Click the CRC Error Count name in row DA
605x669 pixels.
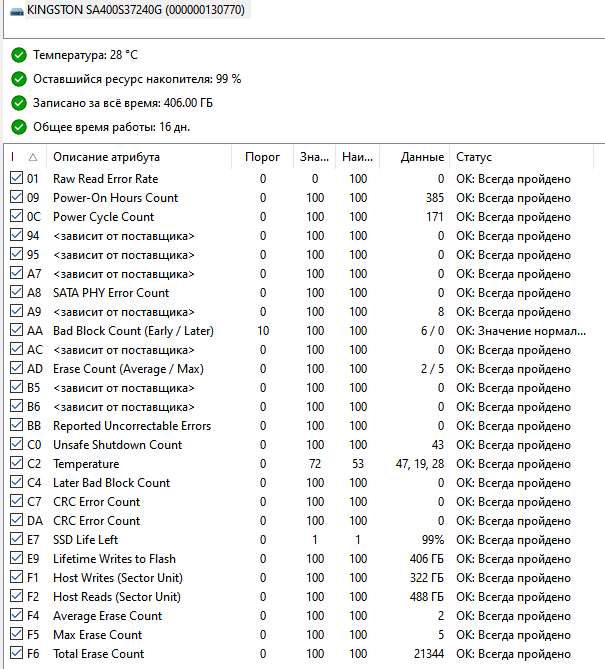pos(96,521)
